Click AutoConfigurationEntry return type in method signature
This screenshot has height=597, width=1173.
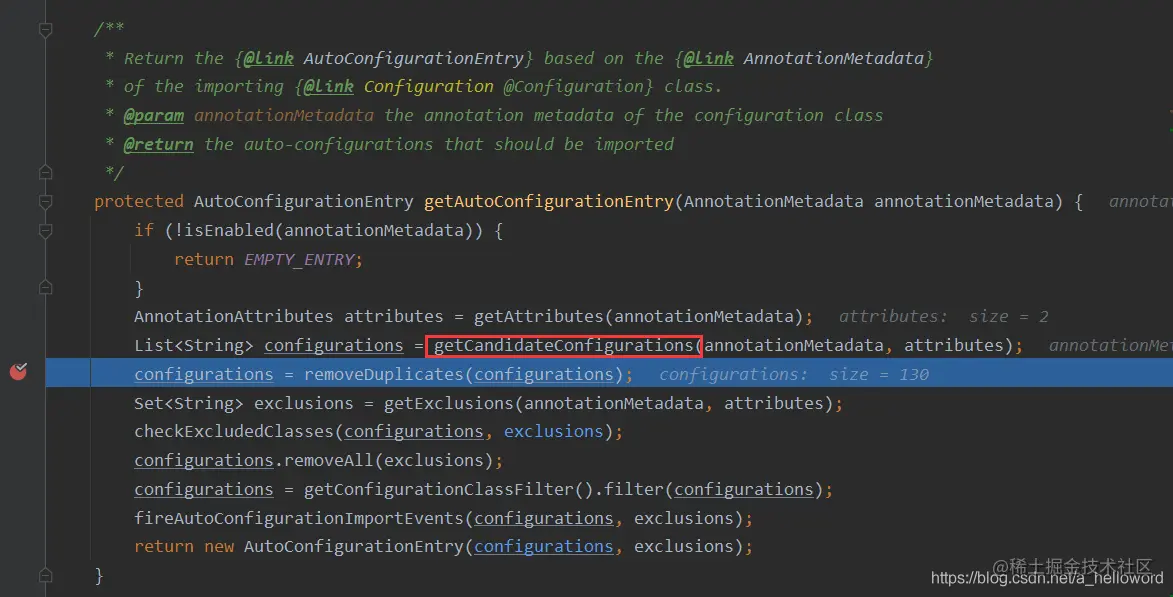304,202
